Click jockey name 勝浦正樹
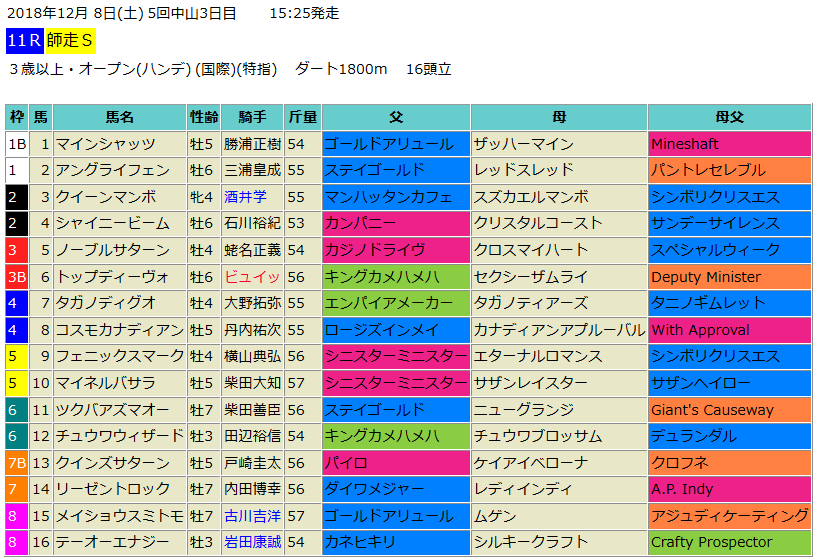 252,144
